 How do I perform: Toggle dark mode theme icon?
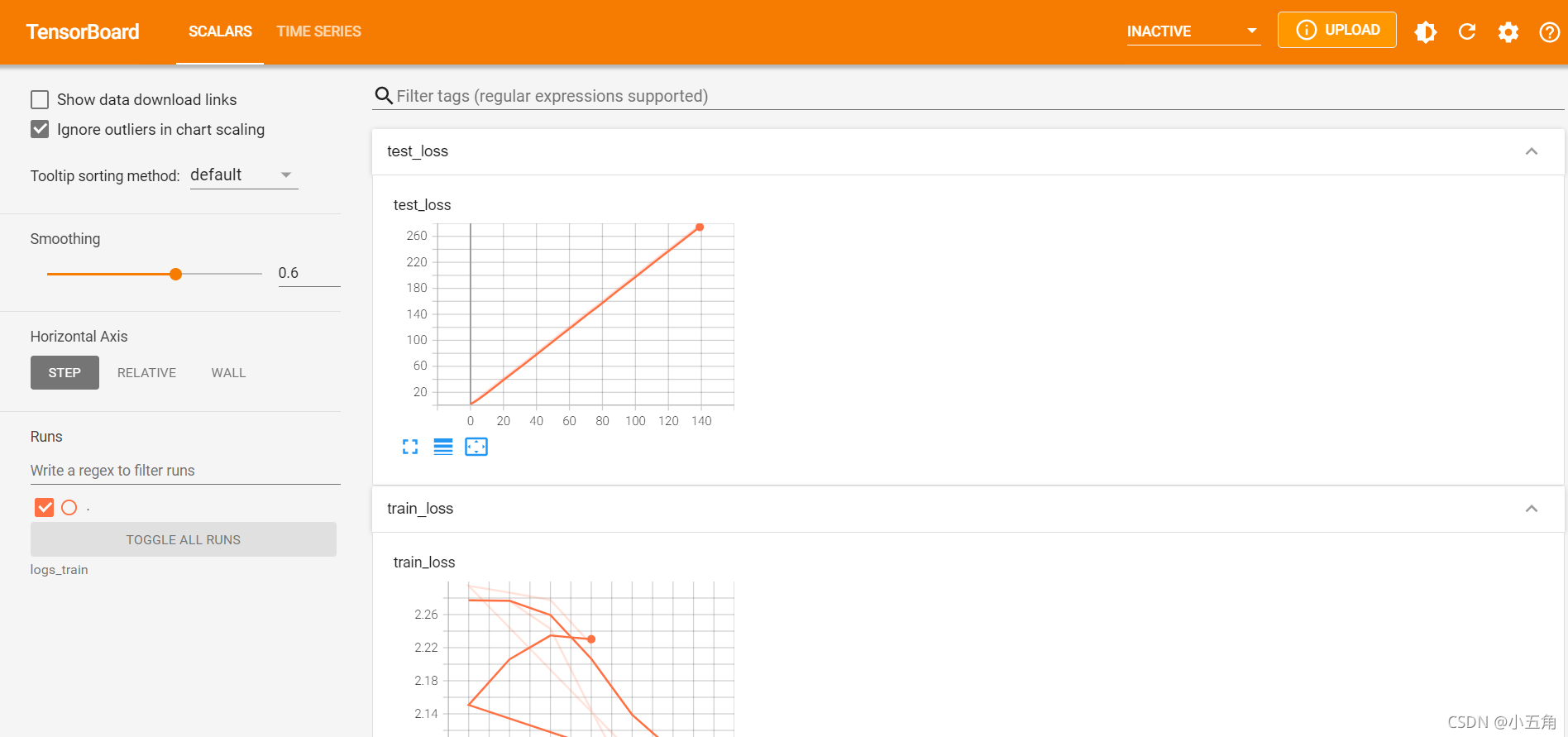[1426, 31]
